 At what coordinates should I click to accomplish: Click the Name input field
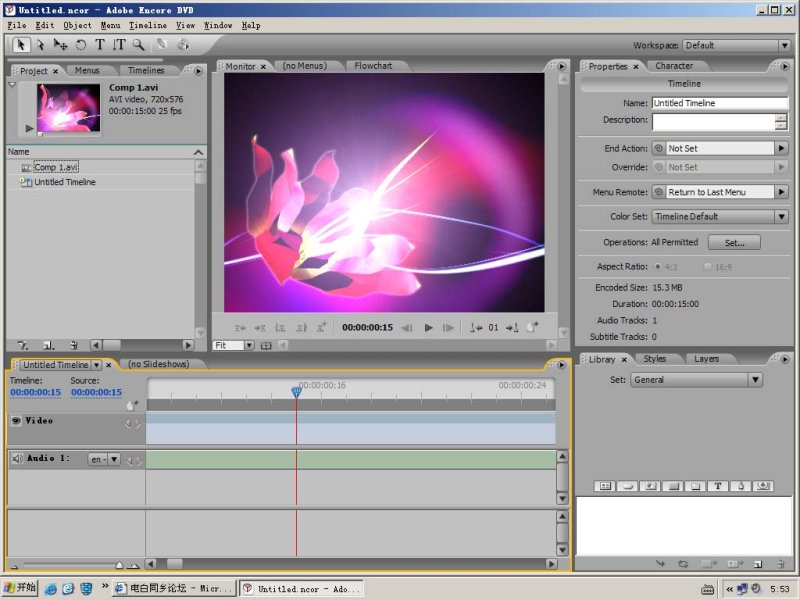tap(719, 103)
